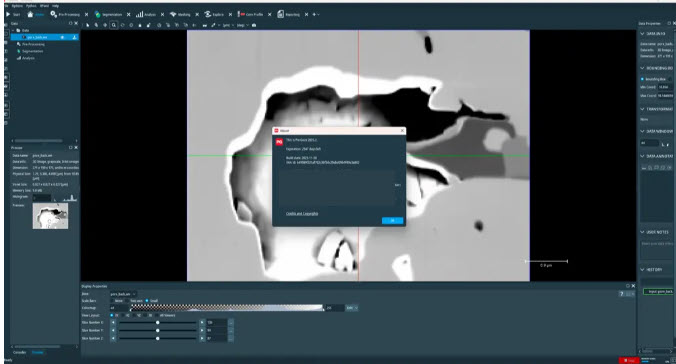Click the colormap maximum value field
Viewport: 676px width, 364px height.
(335, 308)
